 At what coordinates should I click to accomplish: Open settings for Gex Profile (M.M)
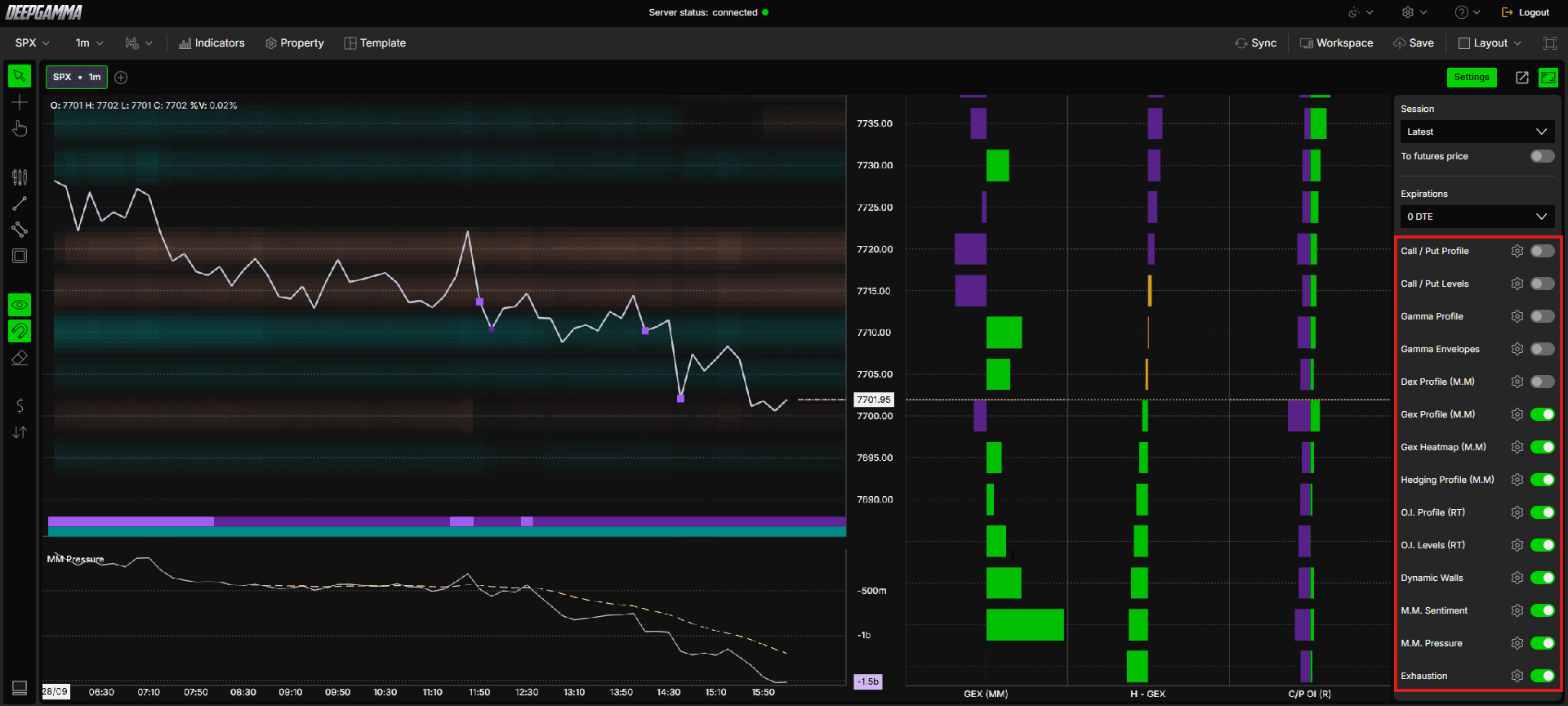point(1517,414)
